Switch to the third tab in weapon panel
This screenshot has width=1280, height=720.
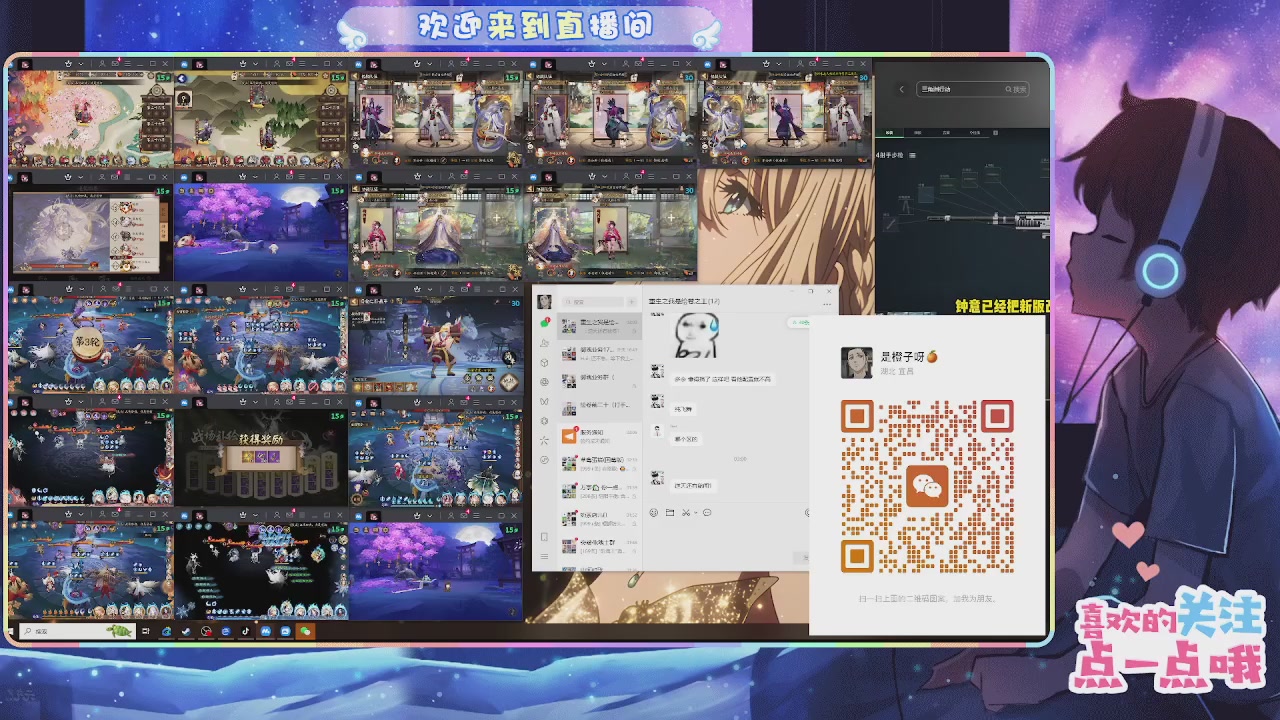[x=946, y=133]
